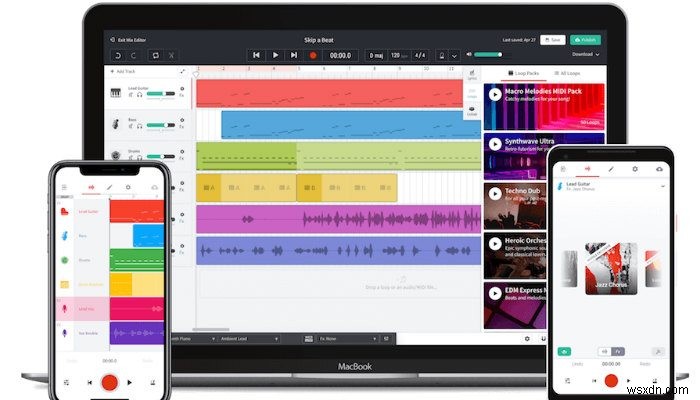This screenshot has height=400, width=700.
Task: Tap the cloud upload icon on iPhone
Action: pos(154,187)
